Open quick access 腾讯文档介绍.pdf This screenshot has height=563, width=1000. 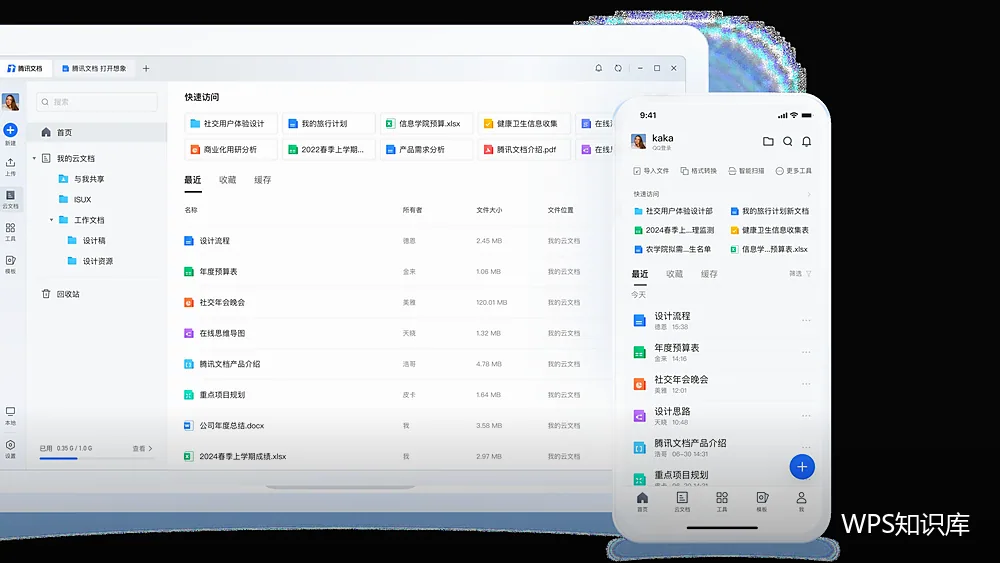point(524,149)
